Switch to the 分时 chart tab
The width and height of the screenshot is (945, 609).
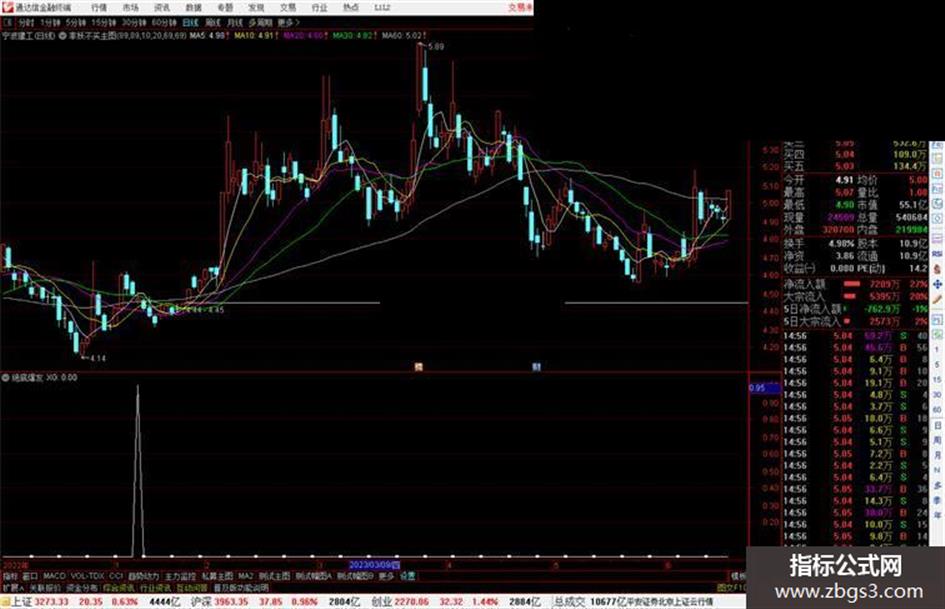pos(27,22)
